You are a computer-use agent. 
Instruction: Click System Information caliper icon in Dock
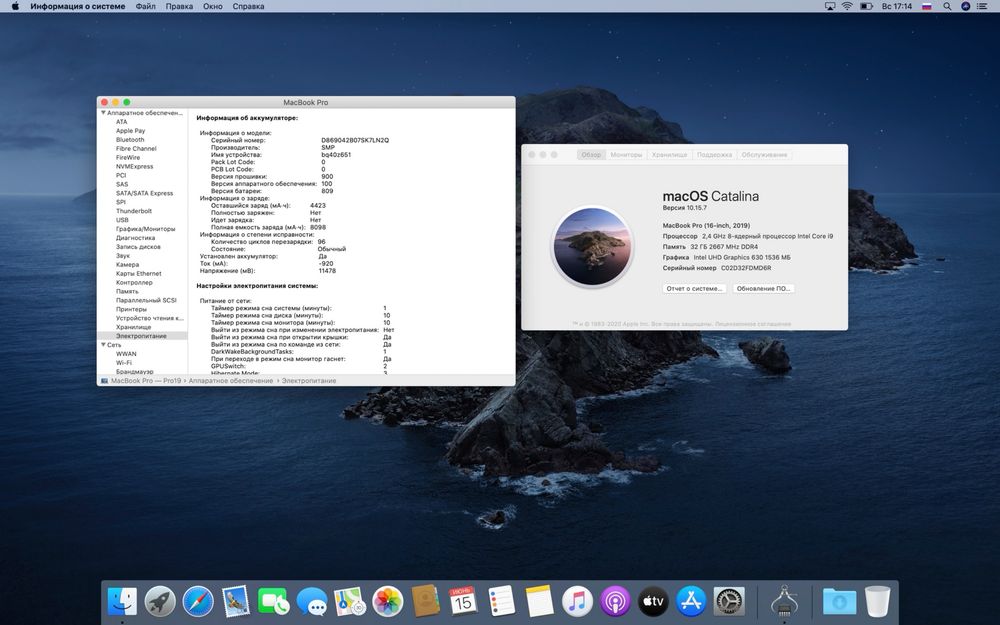(784, 601)
